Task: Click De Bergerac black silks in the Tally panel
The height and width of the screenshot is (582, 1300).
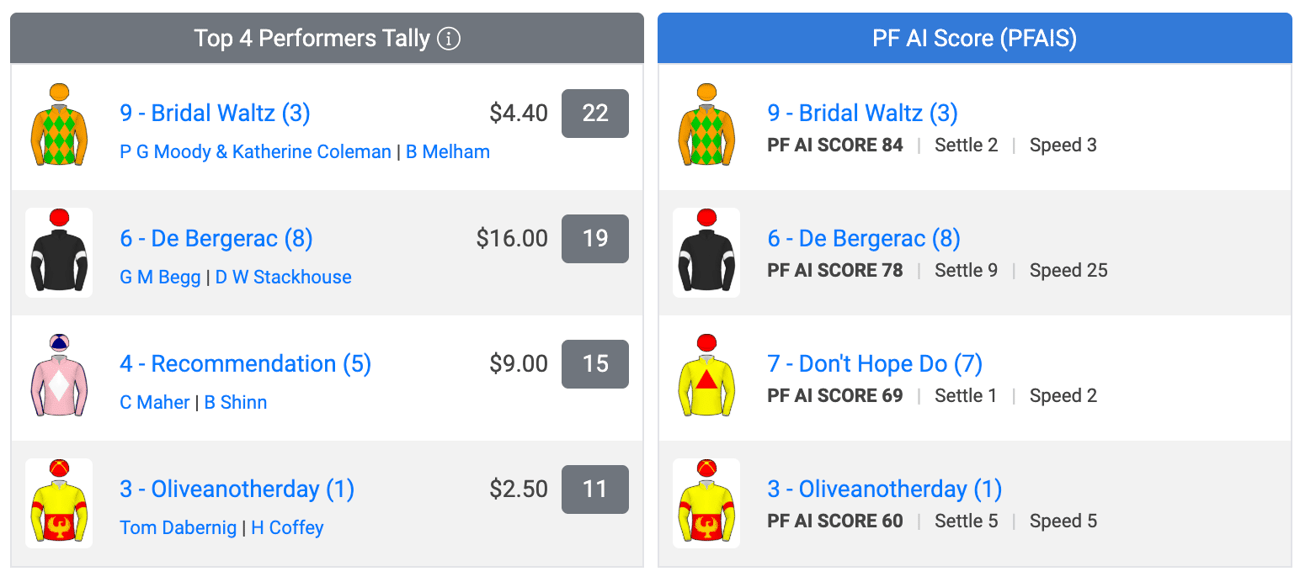Action: [59, 252]
